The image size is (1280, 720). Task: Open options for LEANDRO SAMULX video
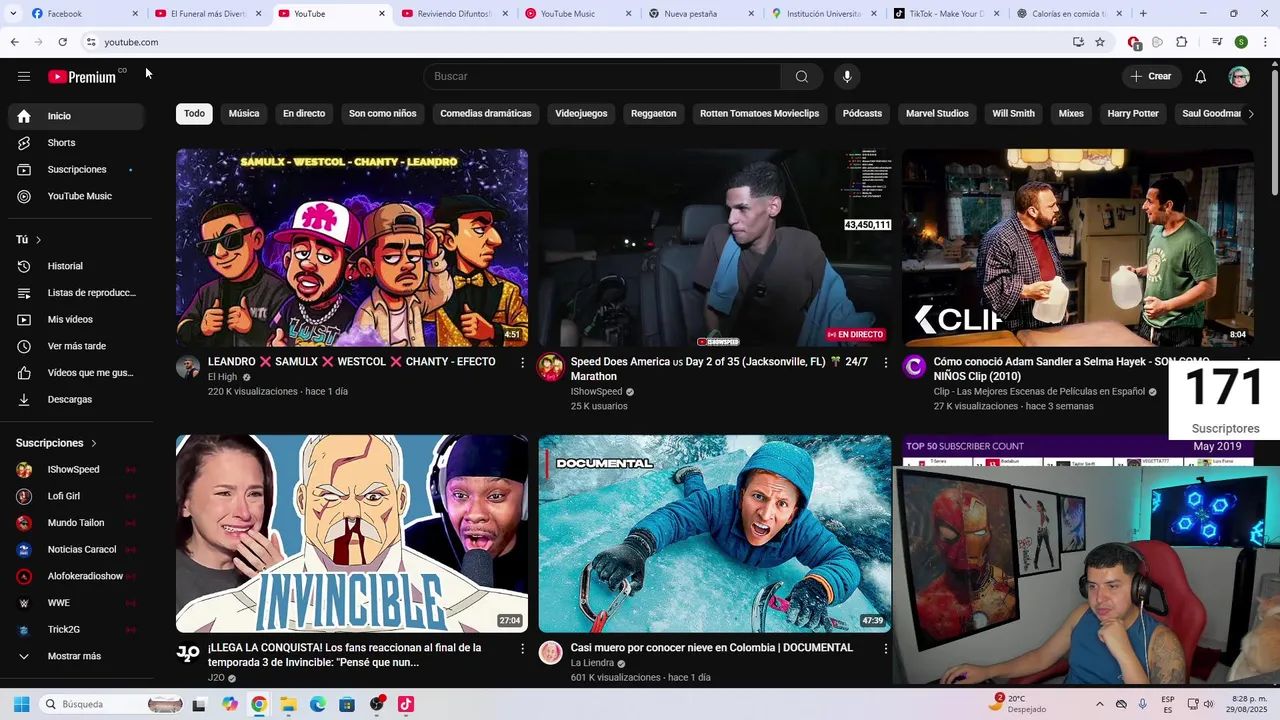click(522, 363)
